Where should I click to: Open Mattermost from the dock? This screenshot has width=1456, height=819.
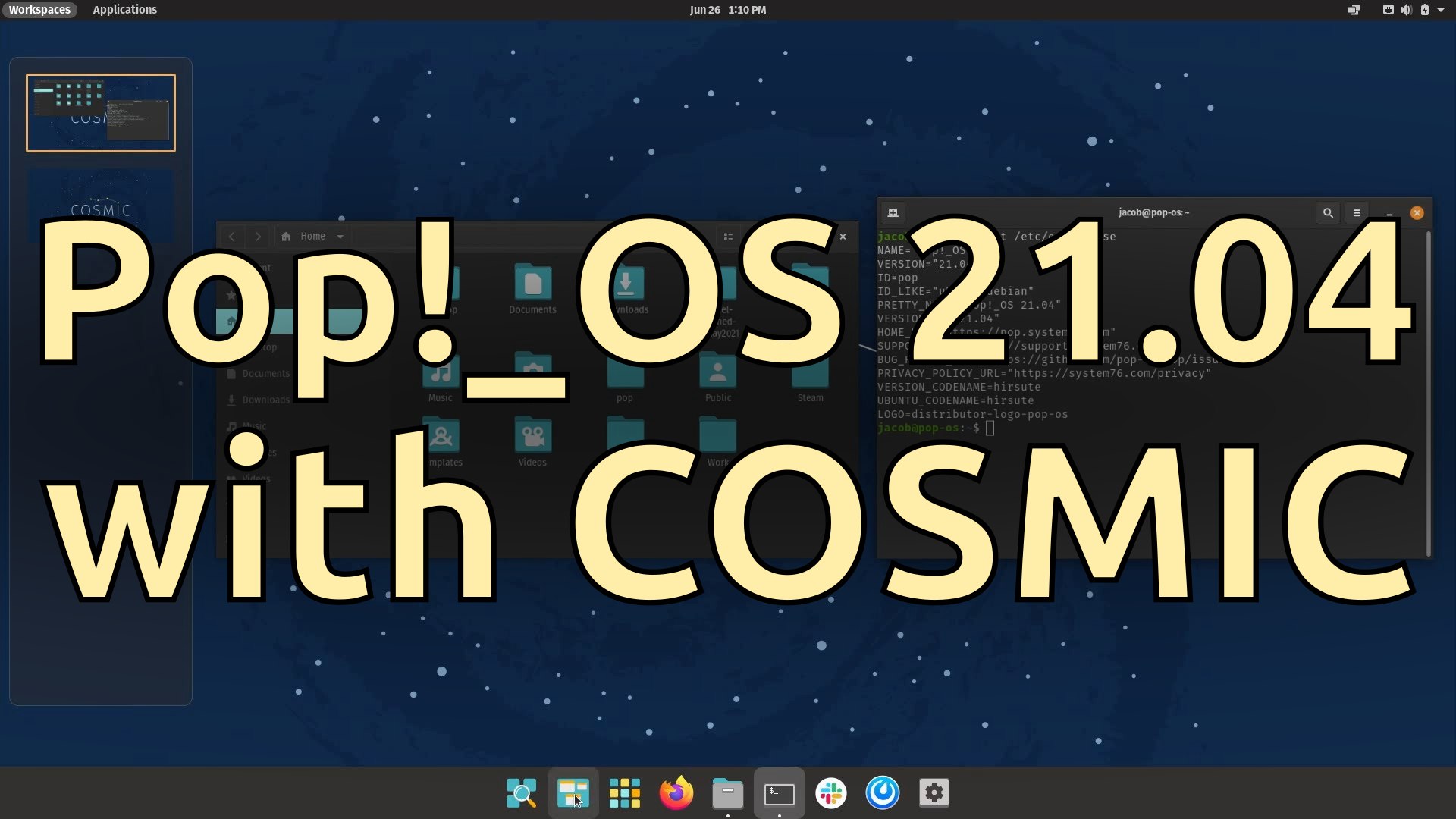pos(882,792)
